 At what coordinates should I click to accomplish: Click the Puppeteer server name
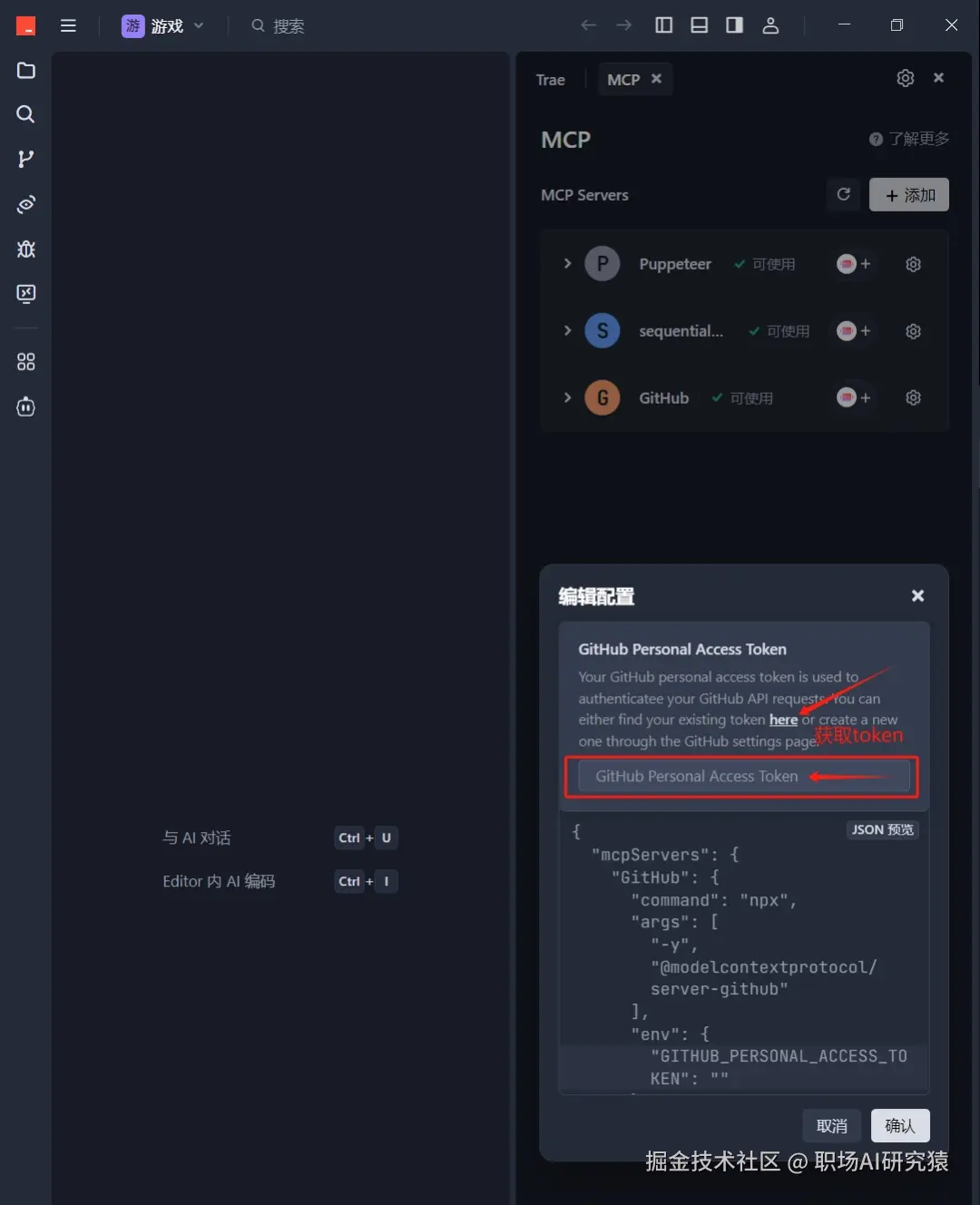675,264
